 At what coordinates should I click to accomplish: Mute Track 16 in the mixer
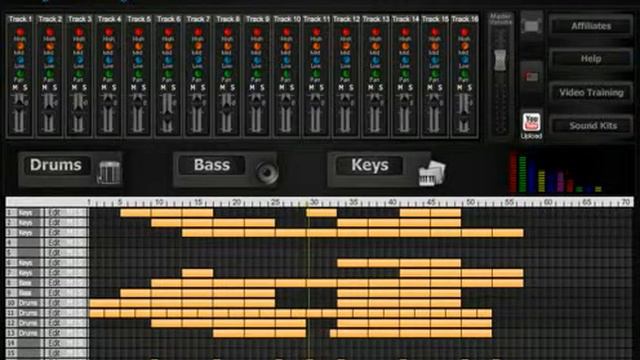point(459,88)
